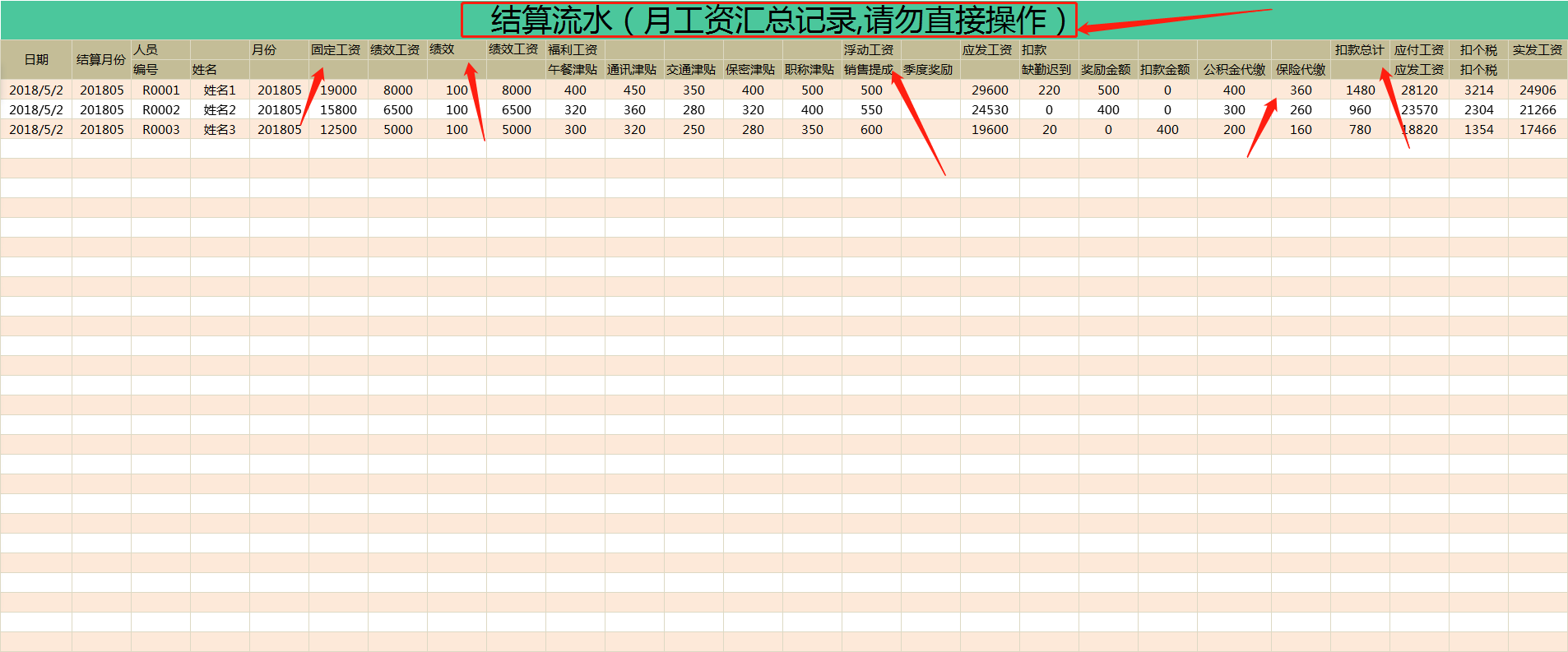Select income tax value 2304
This screenshot has width=1568, height=652.
coord(1478,109)
